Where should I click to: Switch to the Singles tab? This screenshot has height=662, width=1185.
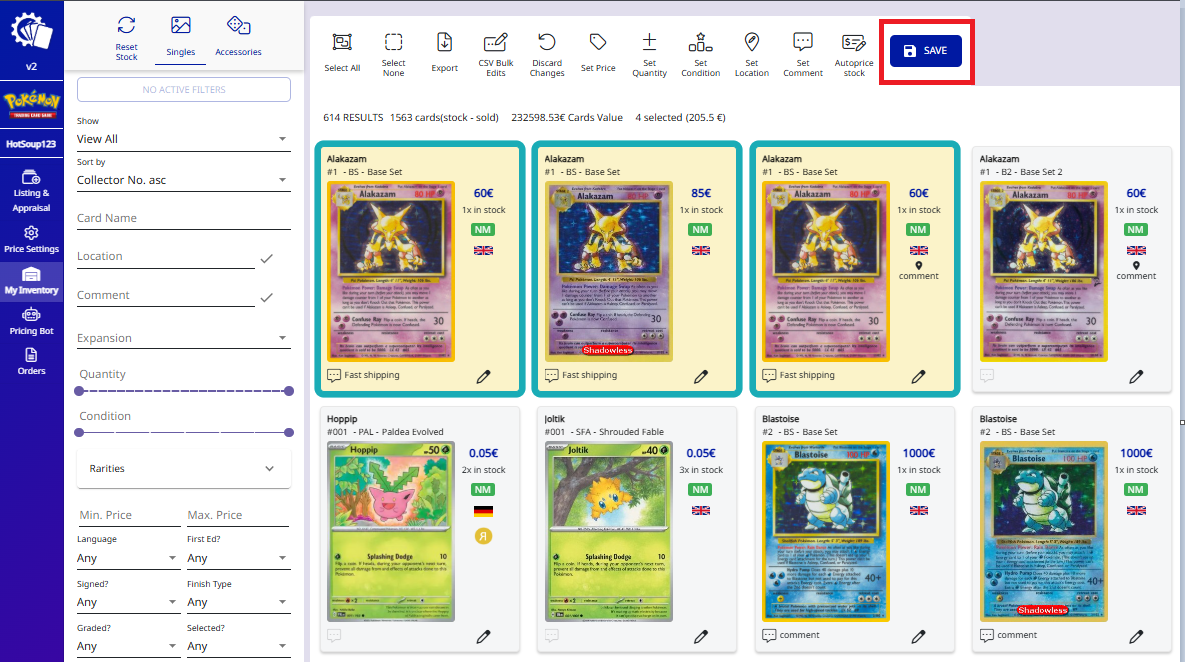(x=181, y=36)
